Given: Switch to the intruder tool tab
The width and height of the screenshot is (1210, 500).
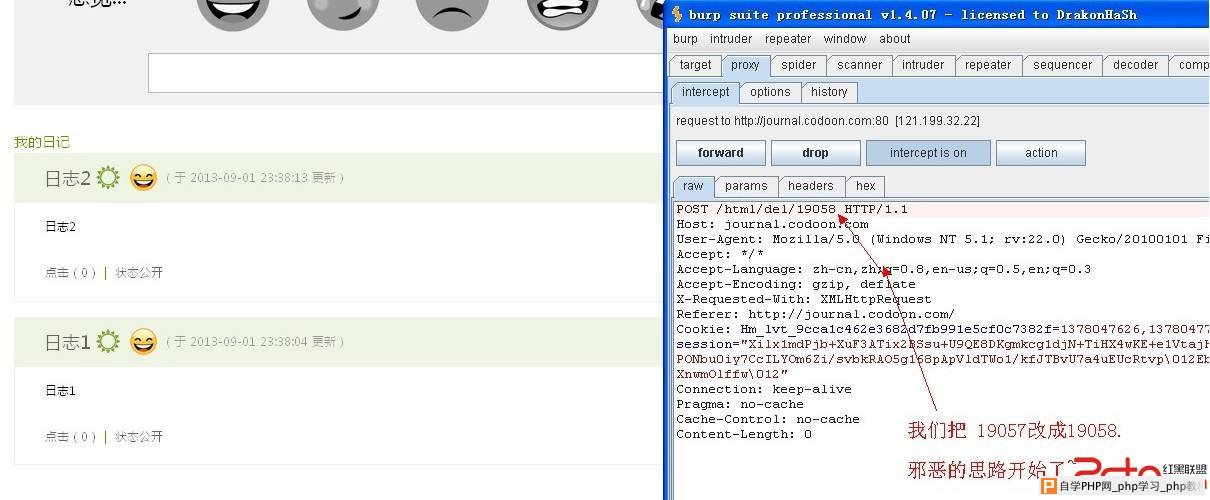Looking at the screenshot, I should 923,65.
